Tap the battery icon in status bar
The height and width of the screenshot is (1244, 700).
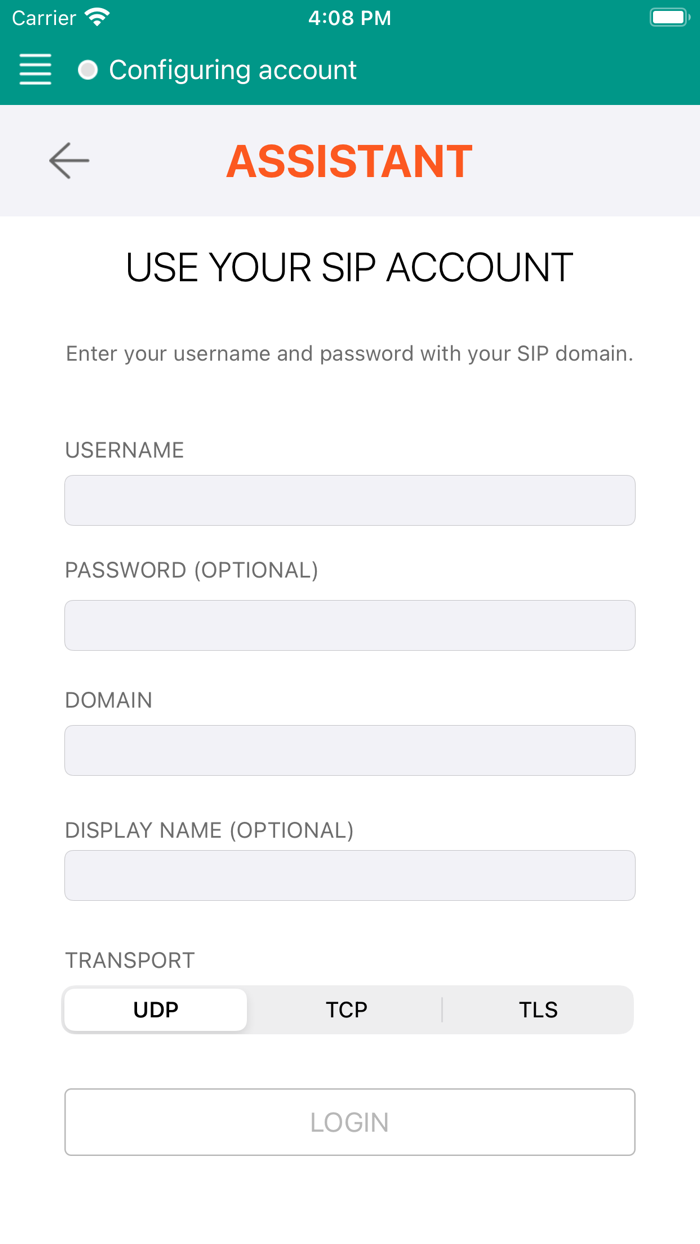click(667, 18)
